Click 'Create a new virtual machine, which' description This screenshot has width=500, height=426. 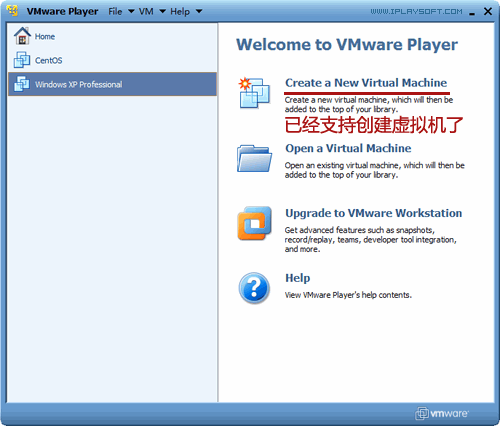pyautogui.click(x=369, y=104)
